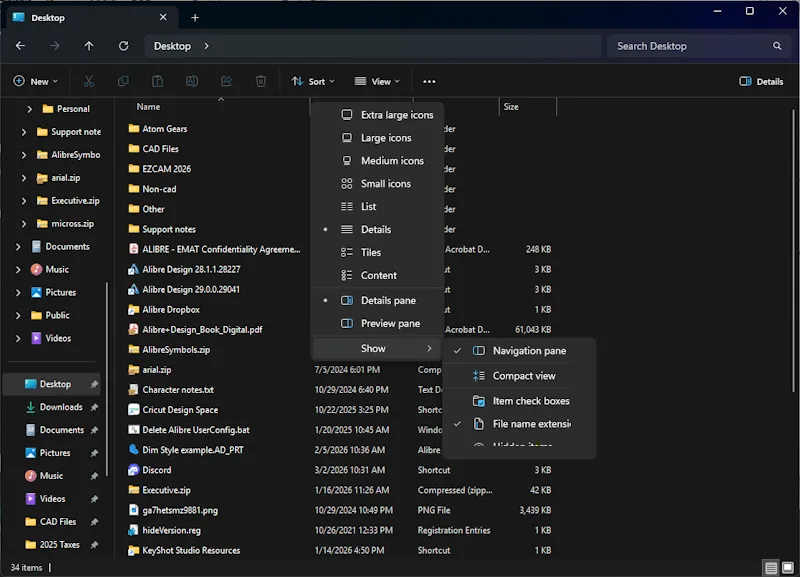This screenshot has width=800, height=577.
Task: Click the file list vertical scrollbar
Action: [x=793, y=250]
